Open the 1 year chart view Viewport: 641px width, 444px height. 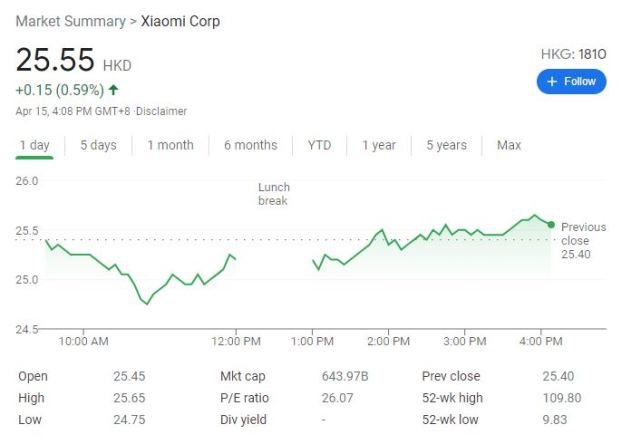pyautogui.click(x=379, y=145)
